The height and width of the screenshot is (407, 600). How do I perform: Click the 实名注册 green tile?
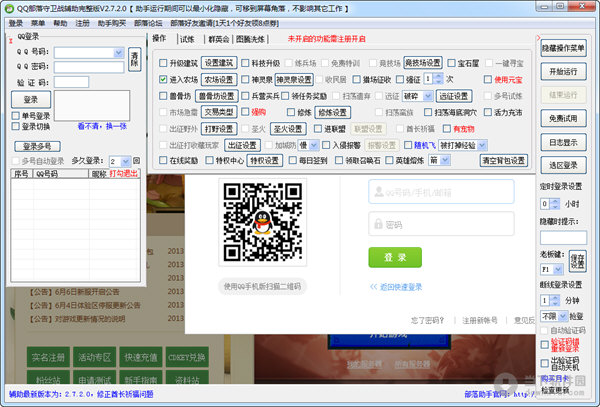(x=48, y=357)
